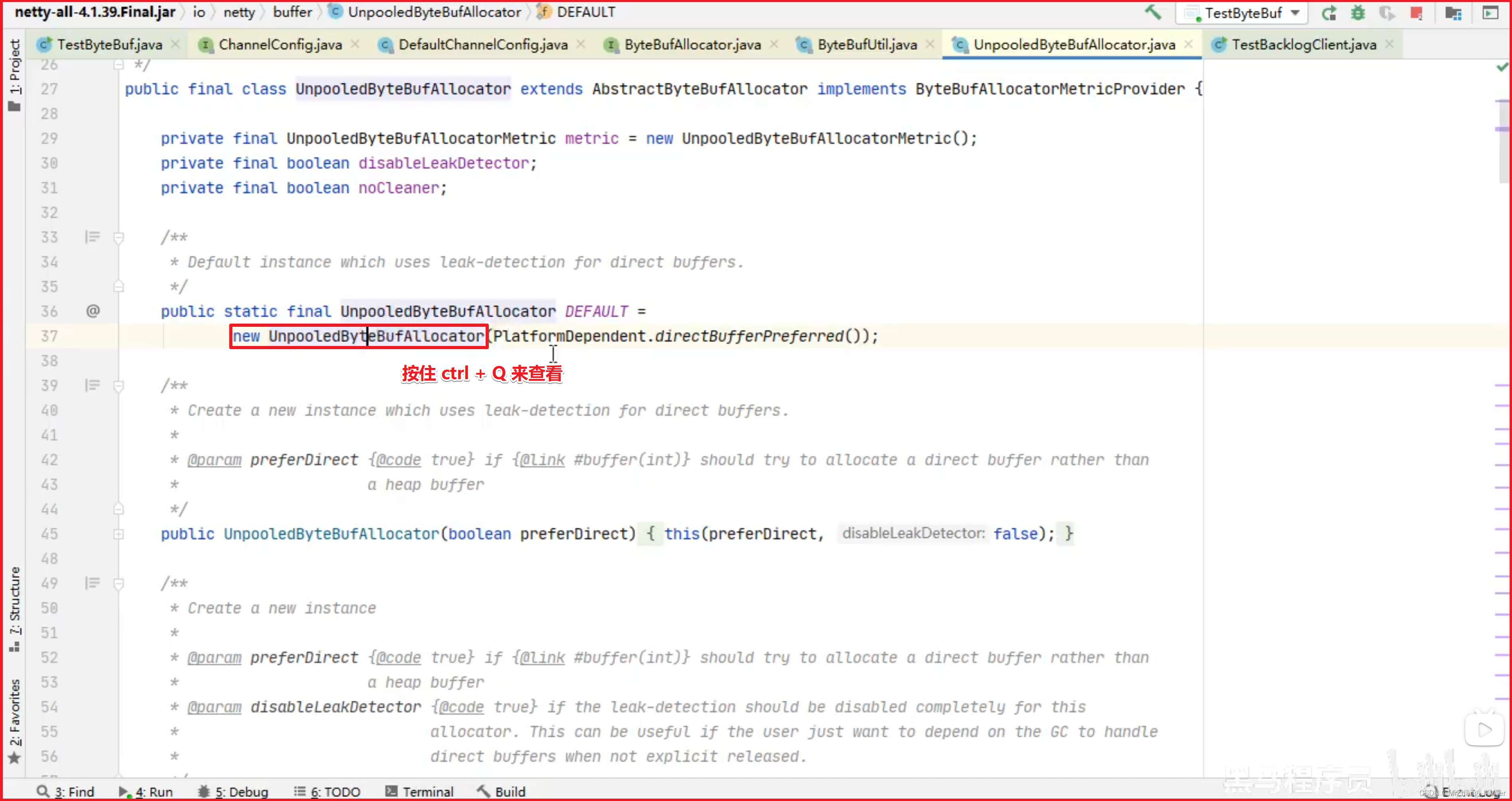1512x801 pixels.
Task: Toggle rendered doc view at line 39
Action: pos(92,385)
